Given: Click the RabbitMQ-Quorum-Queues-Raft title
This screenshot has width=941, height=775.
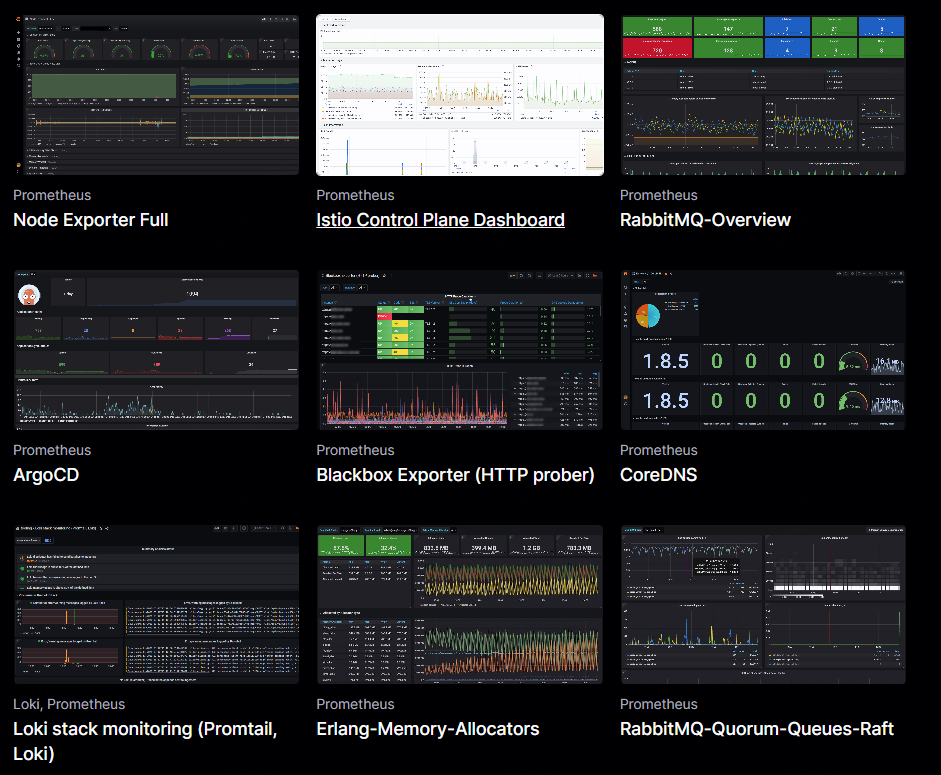Looking at the screenshot, I should 757,729.
